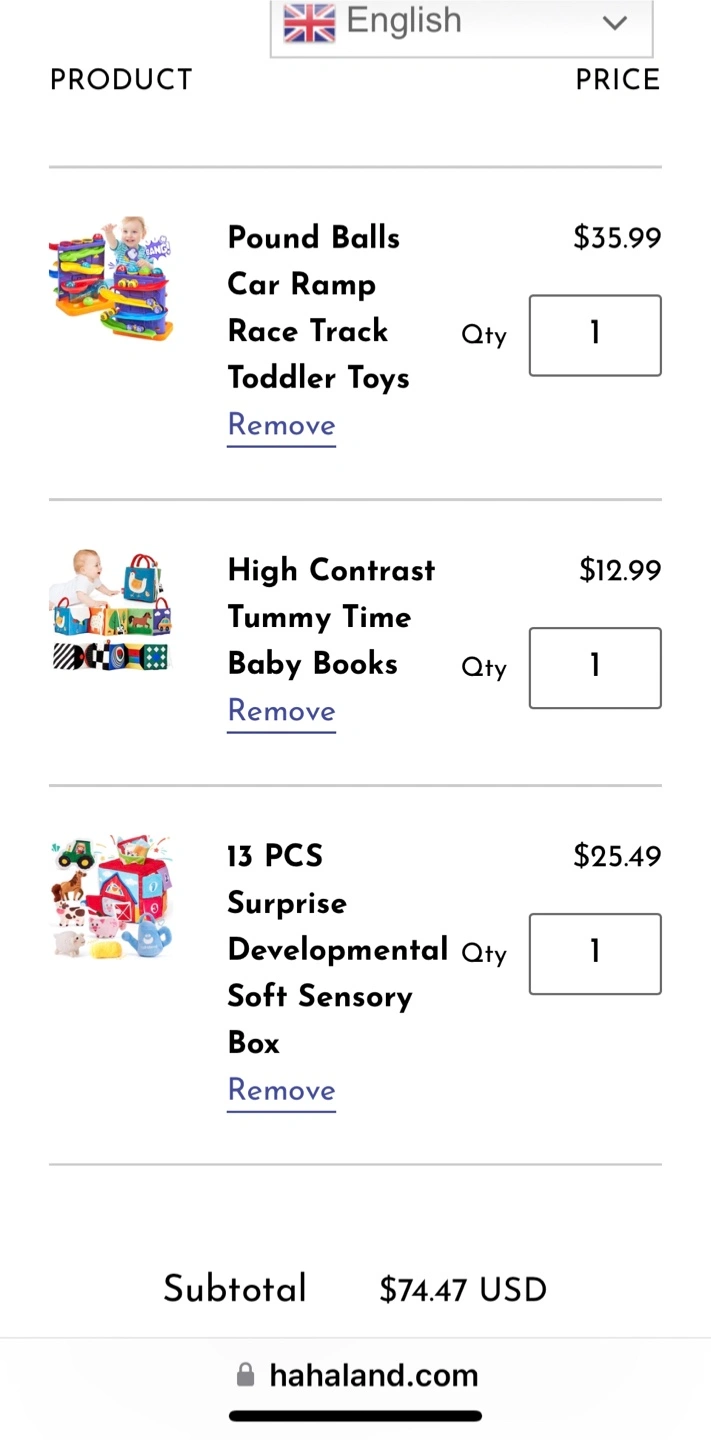
Task: Click the Soft Sensory Box quantity field
Action: pos(595,954)
